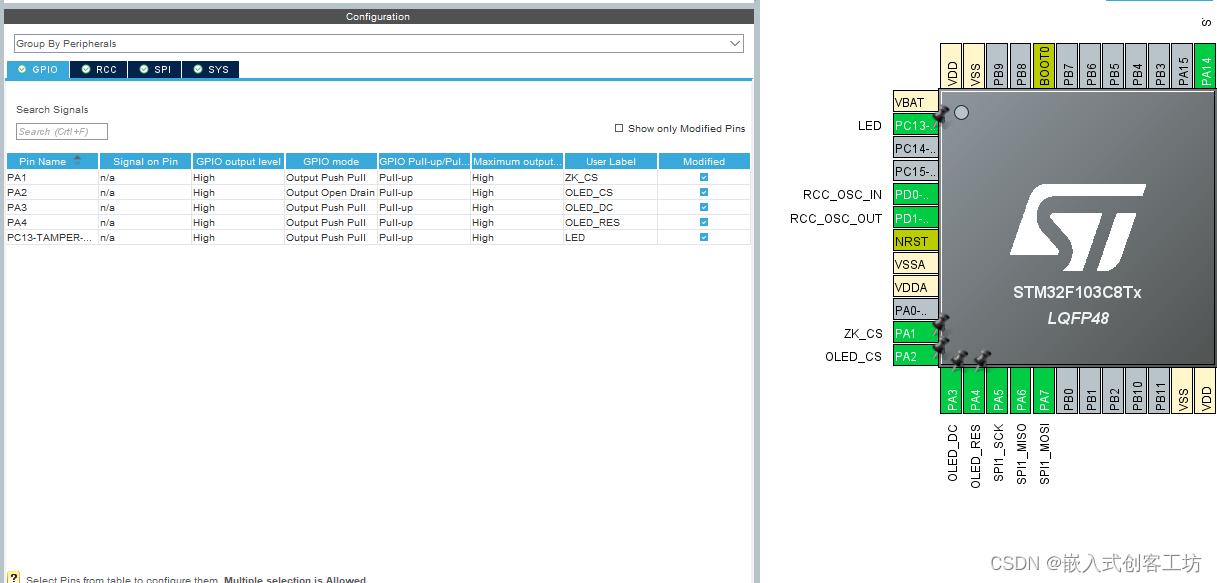Viewport: 1217px width, 583px height.
Task: Switch to the GPIO tab
Action: point(38,70)
